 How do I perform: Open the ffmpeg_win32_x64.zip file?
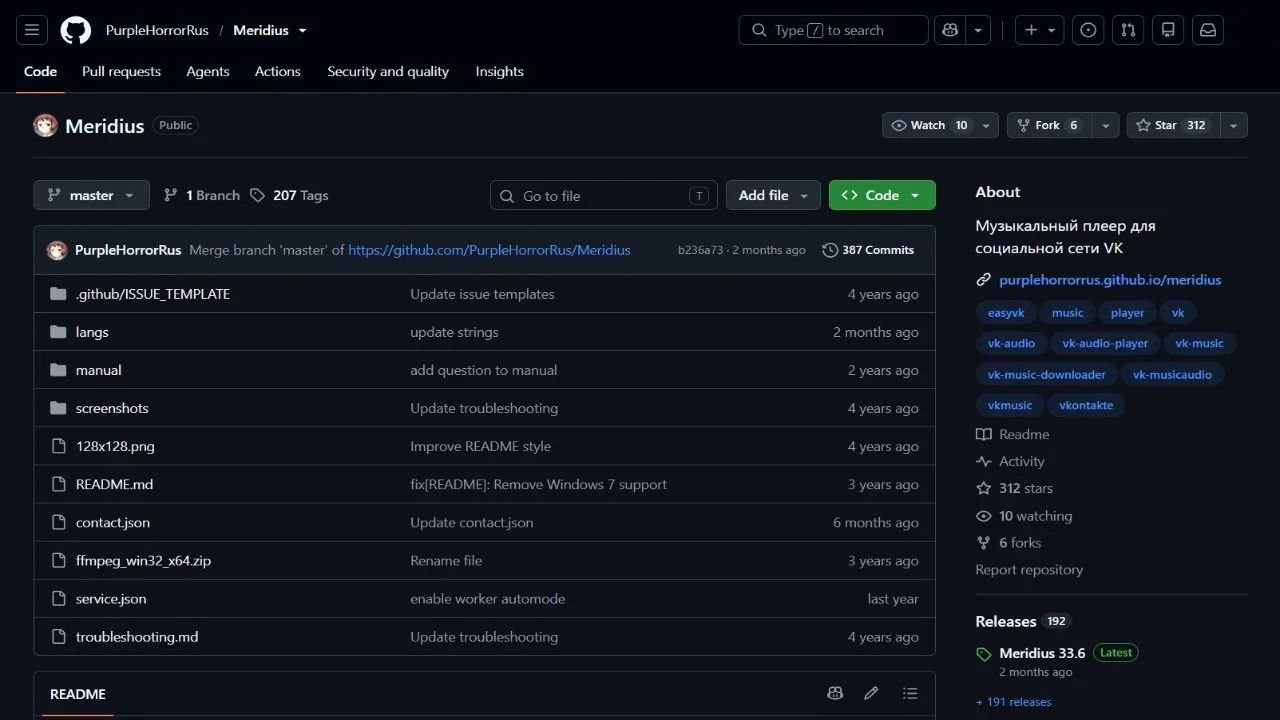144,560
